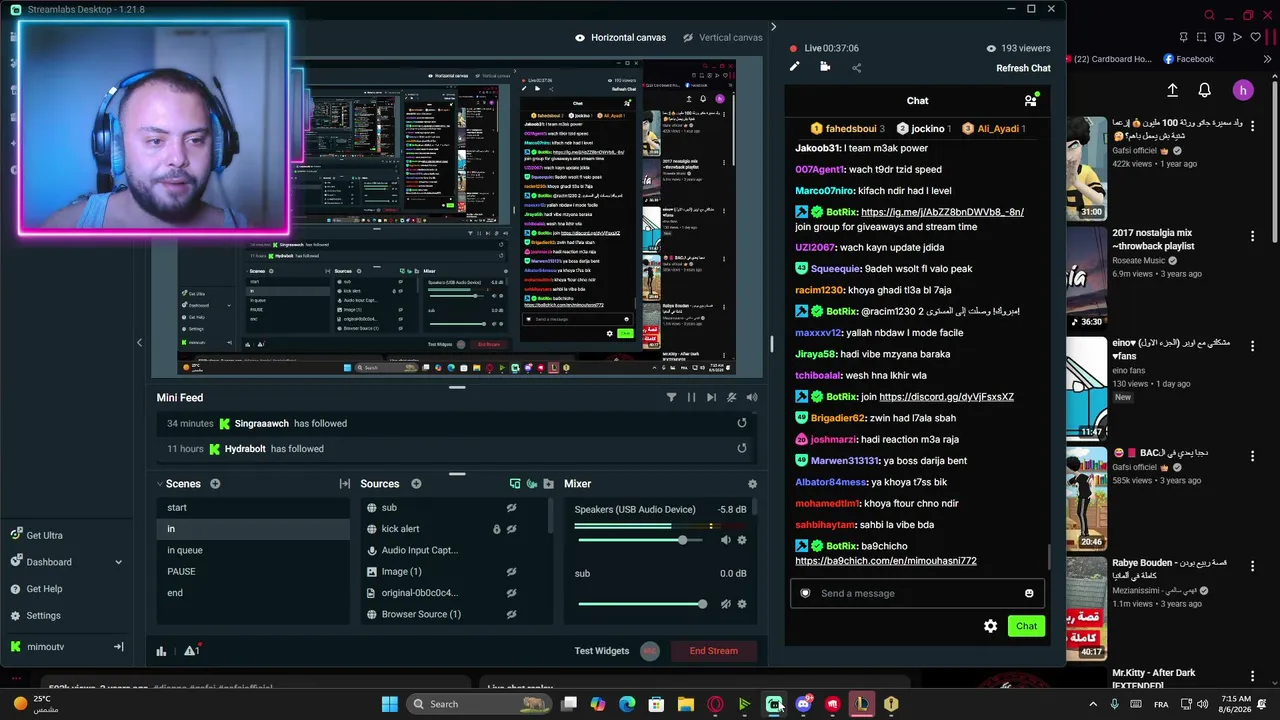Add a new scene with the plus icon
Screen dimensions: 1280x720
coord(215,484)
